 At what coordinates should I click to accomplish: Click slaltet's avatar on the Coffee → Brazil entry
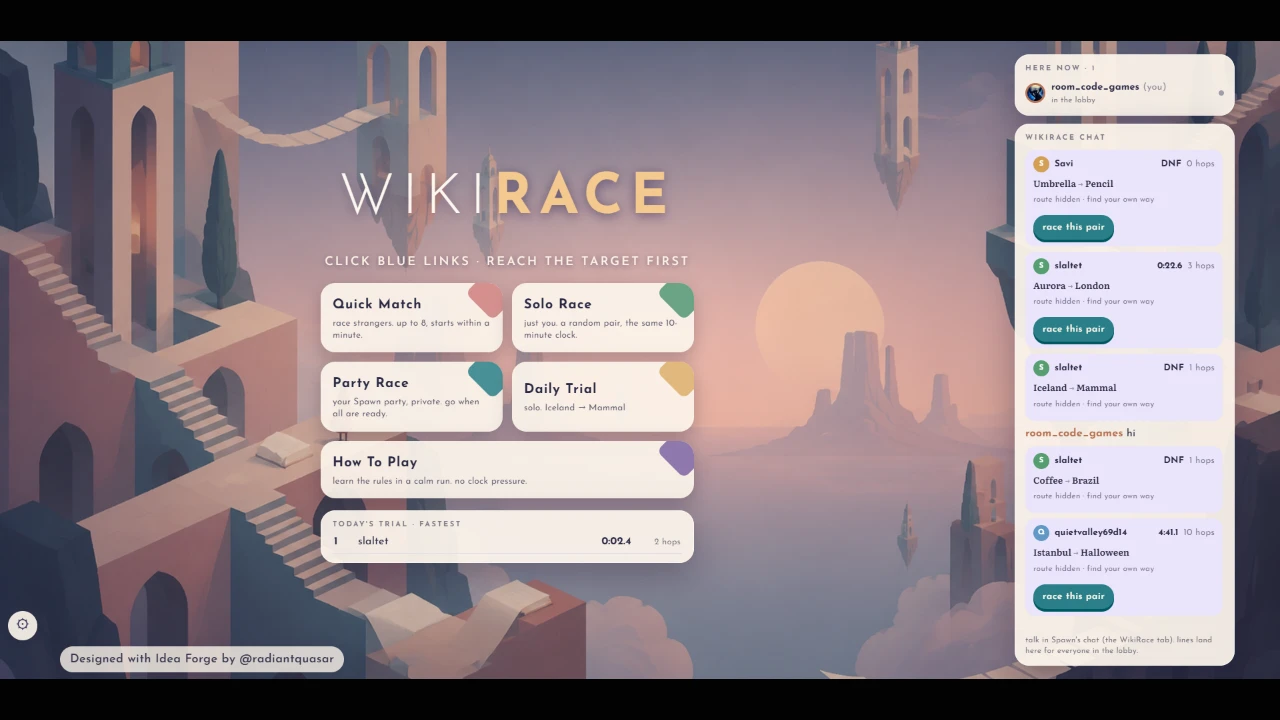[1041, 461]
